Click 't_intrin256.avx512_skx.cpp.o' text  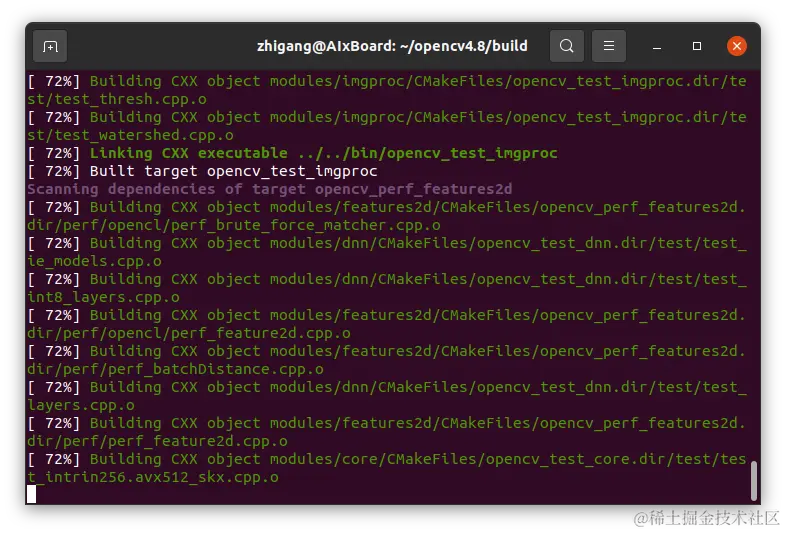tap(153, 478)
